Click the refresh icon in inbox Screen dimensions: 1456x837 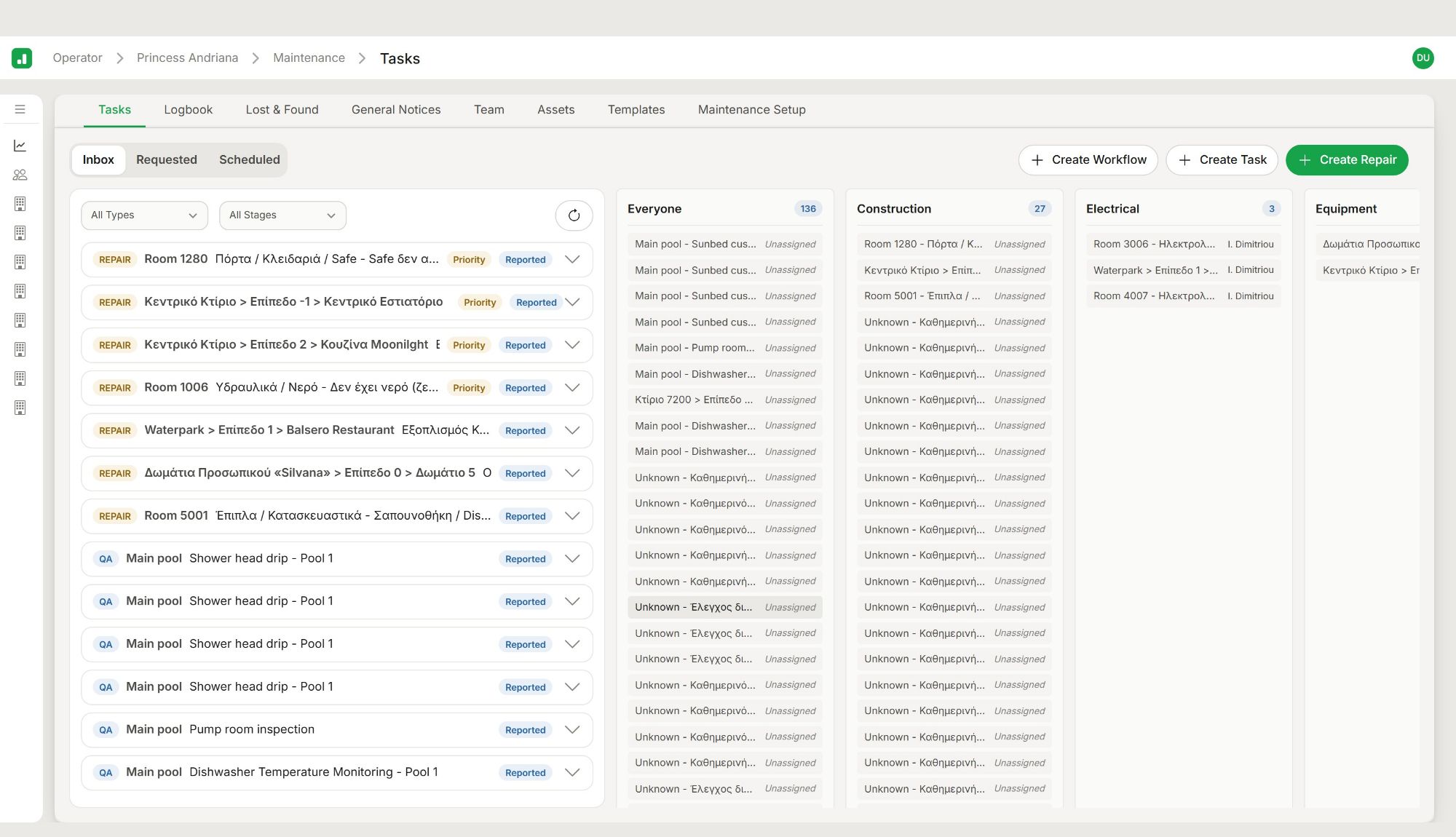pos(574,215)
